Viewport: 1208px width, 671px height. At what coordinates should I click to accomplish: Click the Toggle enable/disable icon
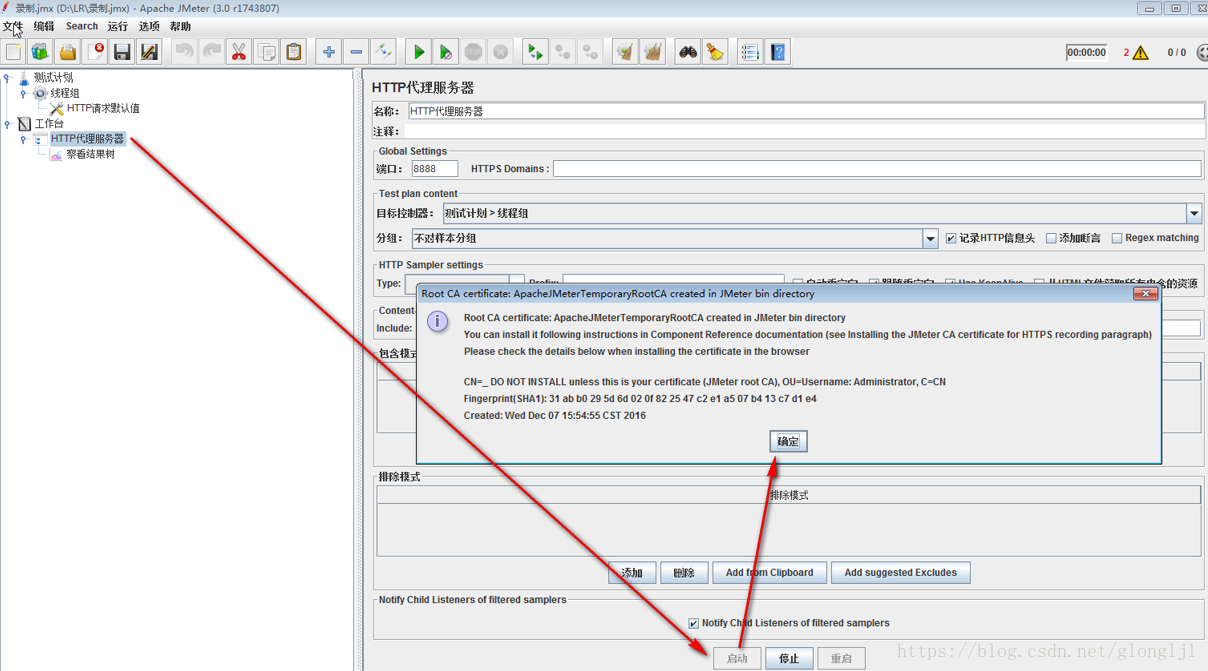[x=383, y=52]
